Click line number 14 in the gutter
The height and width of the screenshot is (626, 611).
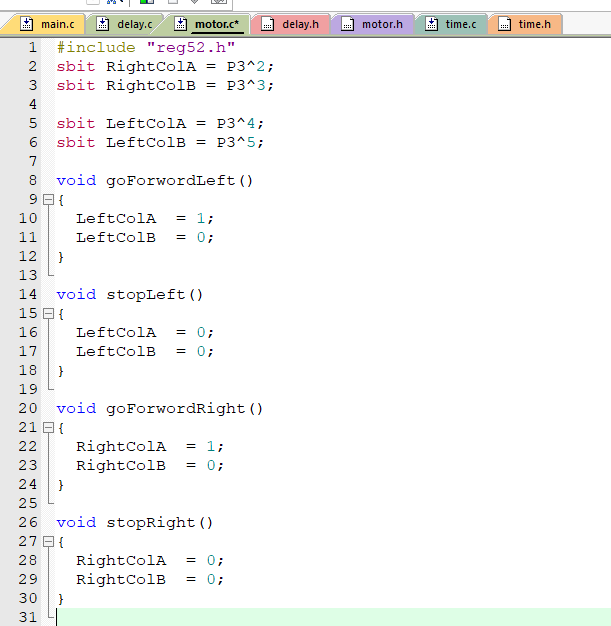(28, 295)
